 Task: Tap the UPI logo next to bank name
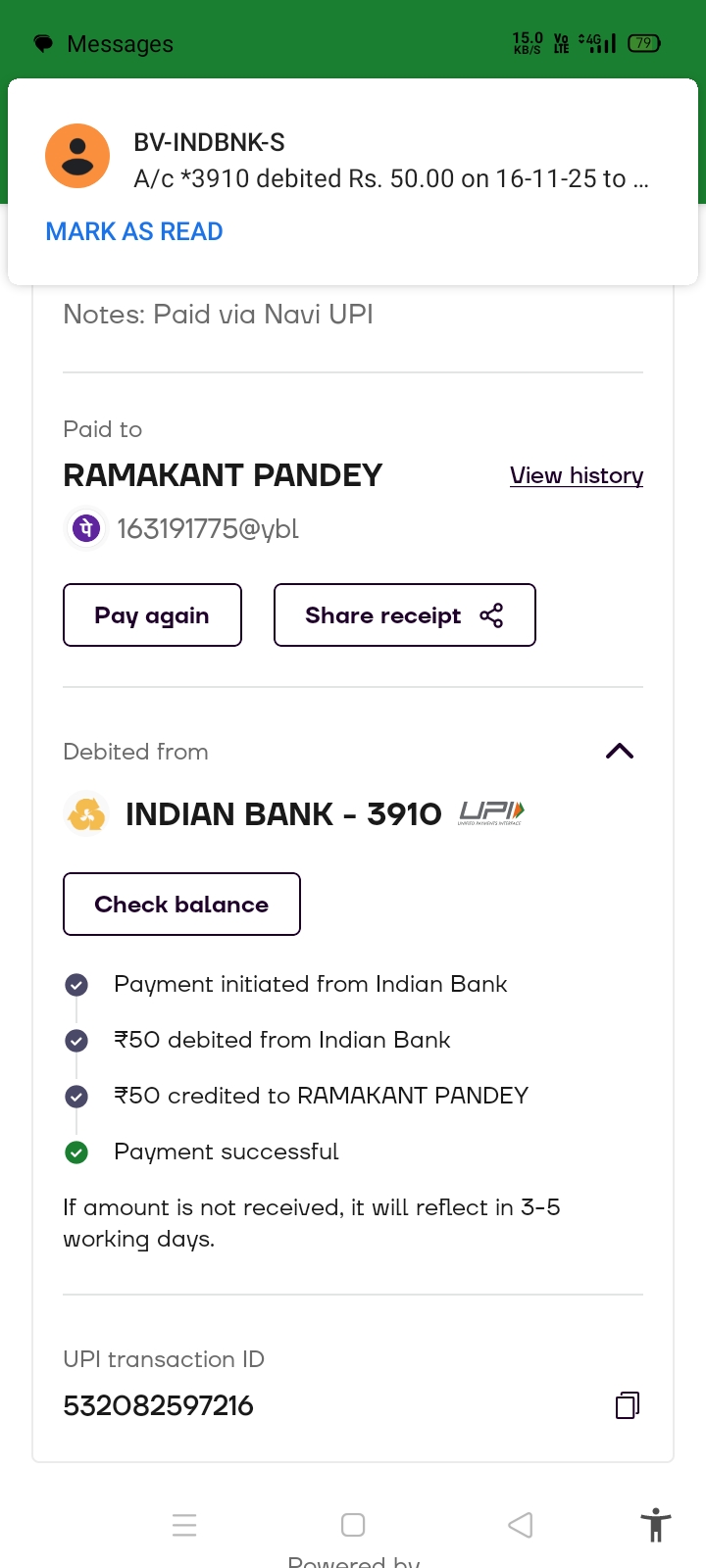(491, 812)
